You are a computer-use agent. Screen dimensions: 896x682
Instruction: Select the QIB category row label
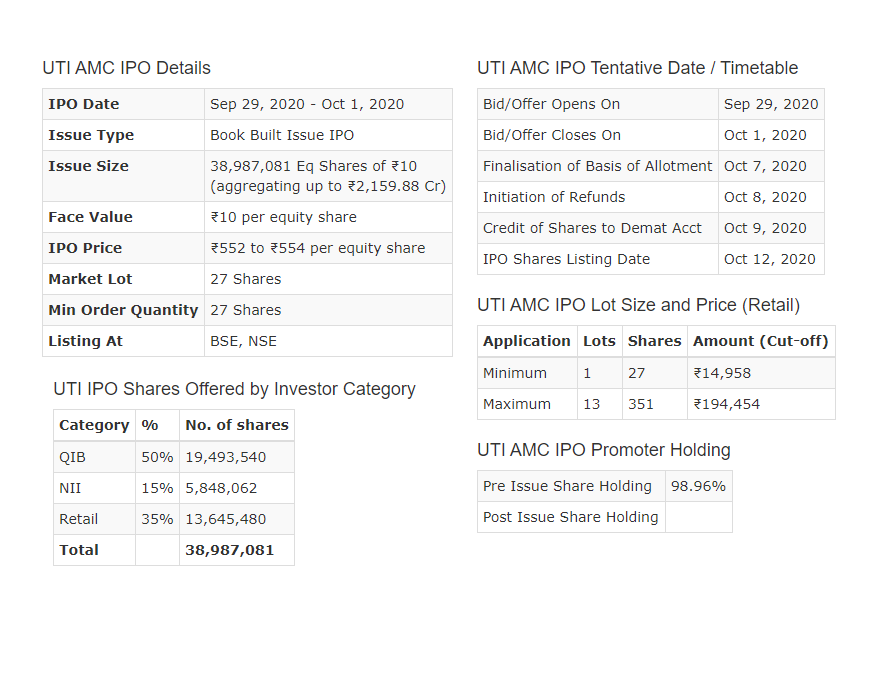73,457
